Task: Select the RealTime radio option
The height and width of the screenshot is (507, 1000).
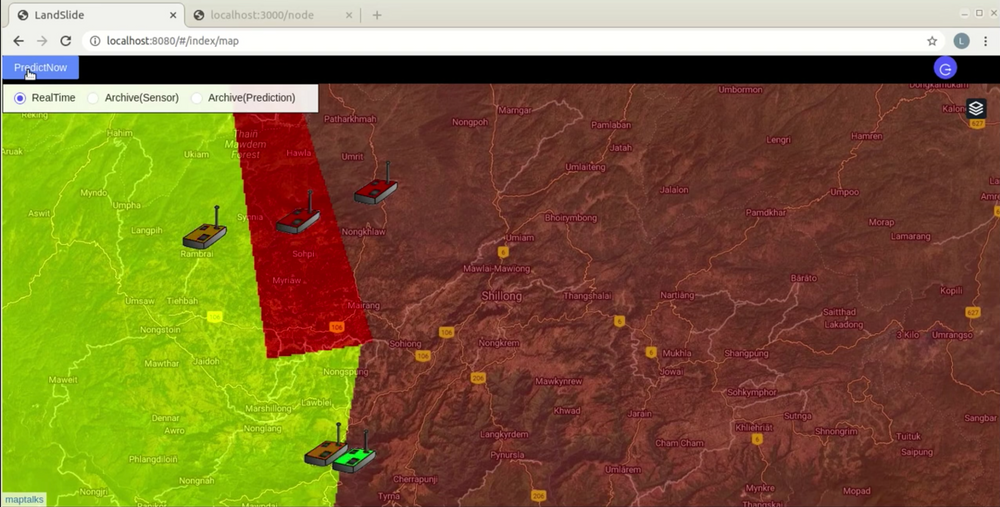Action: pyautogui.click(x=20, y=98)
